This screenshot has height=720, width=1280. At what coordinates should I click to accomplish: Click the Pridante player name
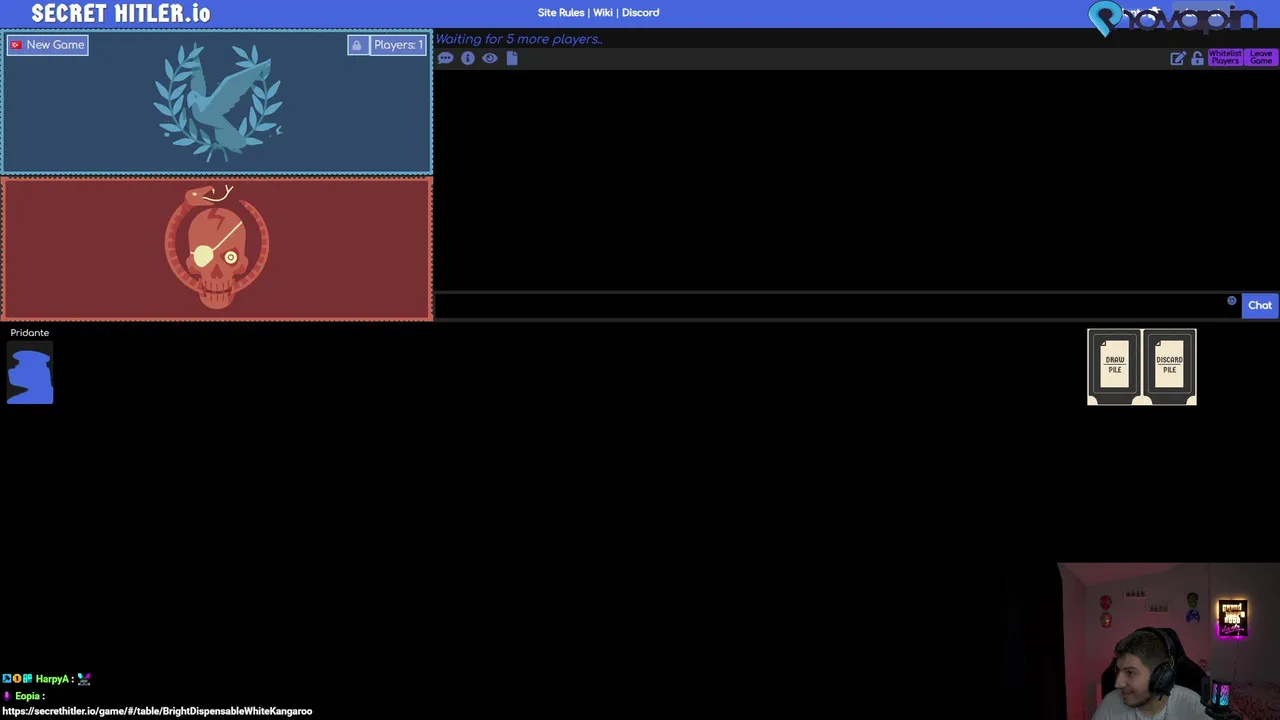[30, 333]
